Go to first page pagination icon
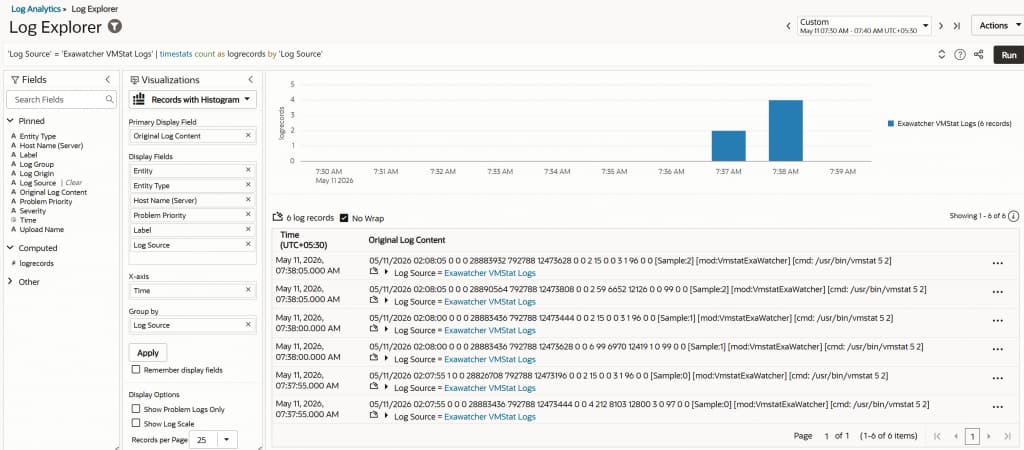The image size is (1024, 450). click(938, 436)
